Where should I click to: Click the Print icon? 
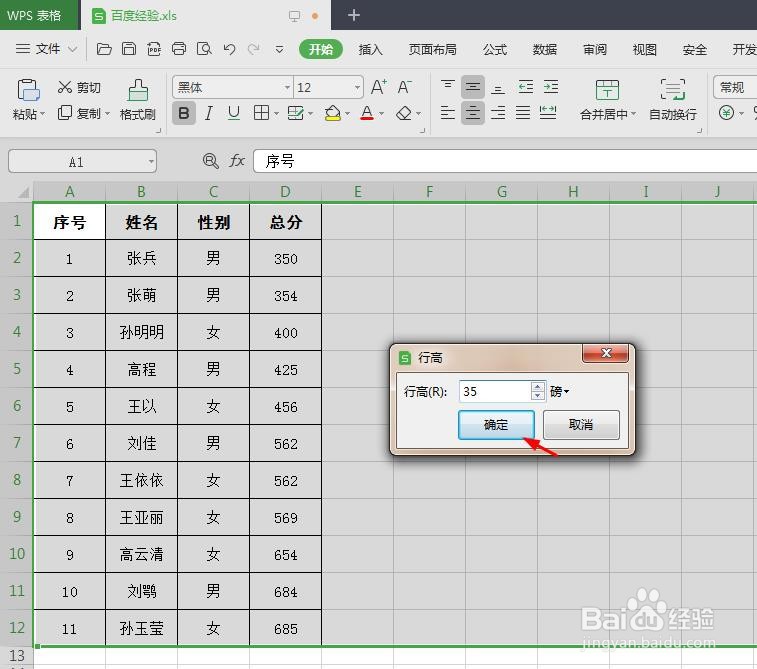(179, 49)
